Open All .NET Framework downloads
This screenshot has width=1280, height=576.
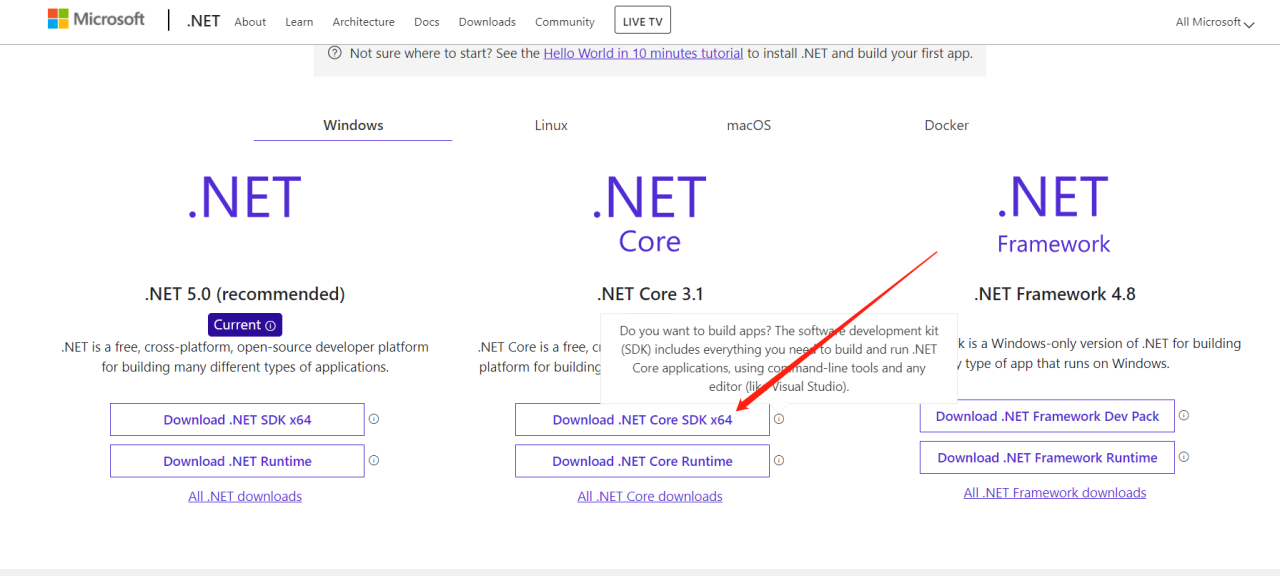(1055, 491)
